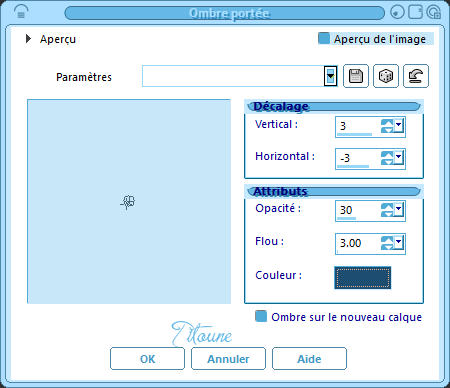Image resolution: width=450 pixels, height=388 pixels.
Task: Open the Flou value dropdown arrow
Action: [399, 242]
